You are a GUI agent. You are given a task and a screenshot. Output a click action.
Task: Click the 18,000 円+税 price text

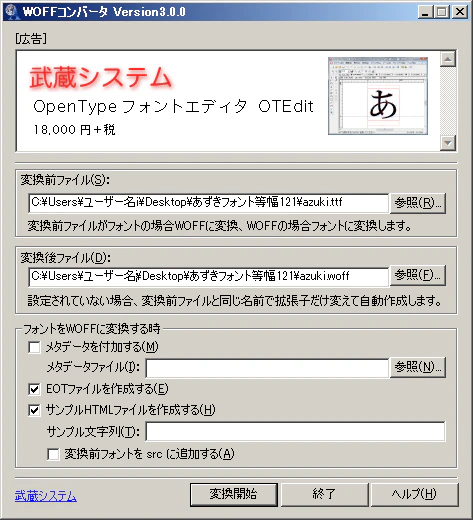pos(74,129)
